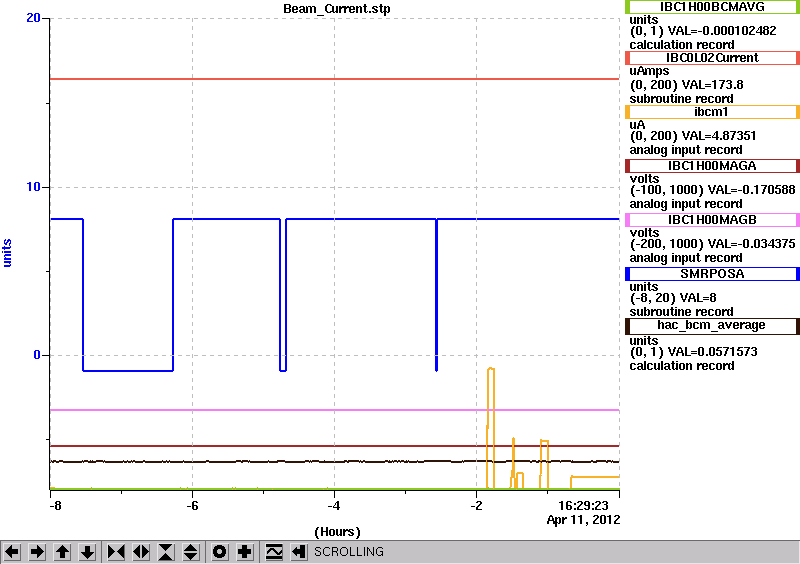Click the VAL=0.0571573 readout
This screenshot has width=800, height=564.
click(712, 352)
